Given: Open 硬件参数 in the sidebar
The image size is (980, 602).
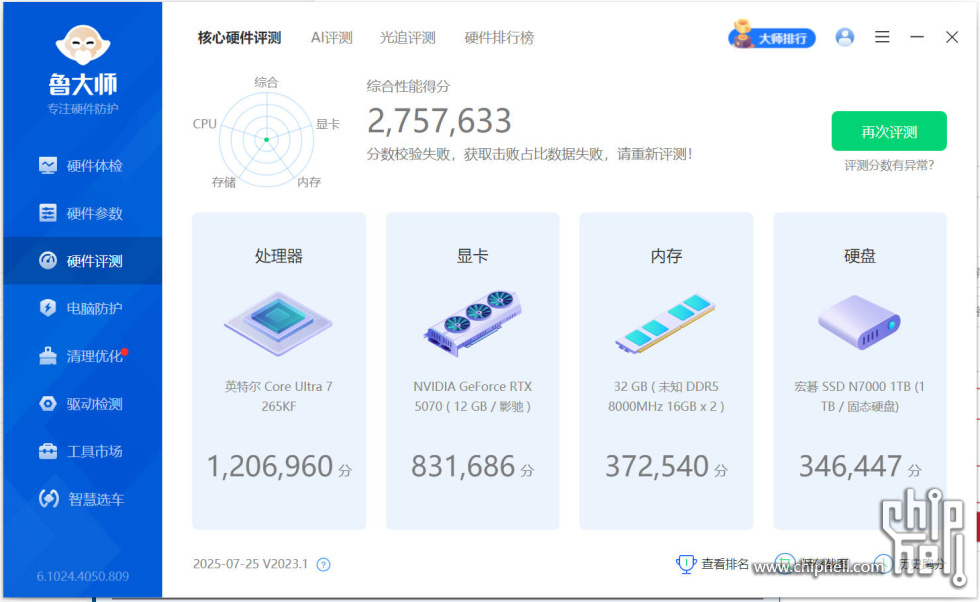Looking at the screenshot, I should coord(82,213).
